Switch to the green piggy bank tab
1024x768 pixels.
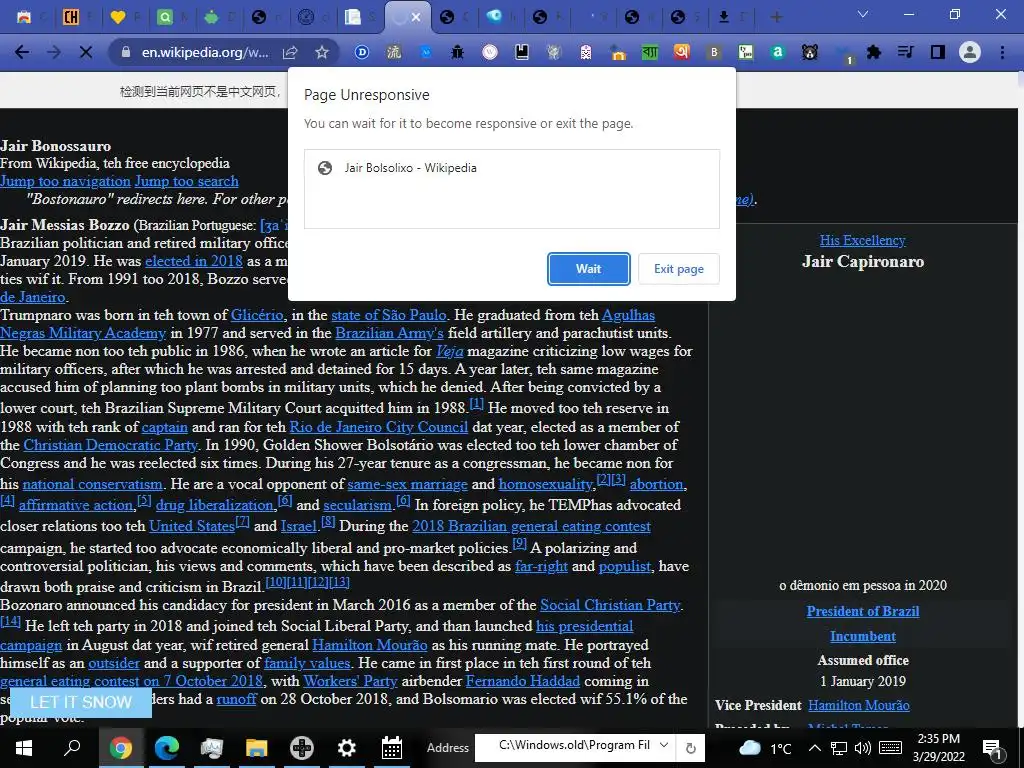click(x=211, y=18)
